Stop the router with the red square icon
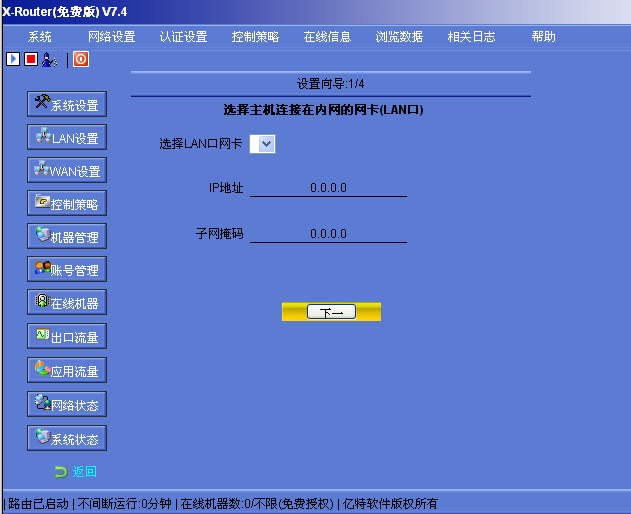The width and height of the screenshot is (631, 514). point(31,59)
